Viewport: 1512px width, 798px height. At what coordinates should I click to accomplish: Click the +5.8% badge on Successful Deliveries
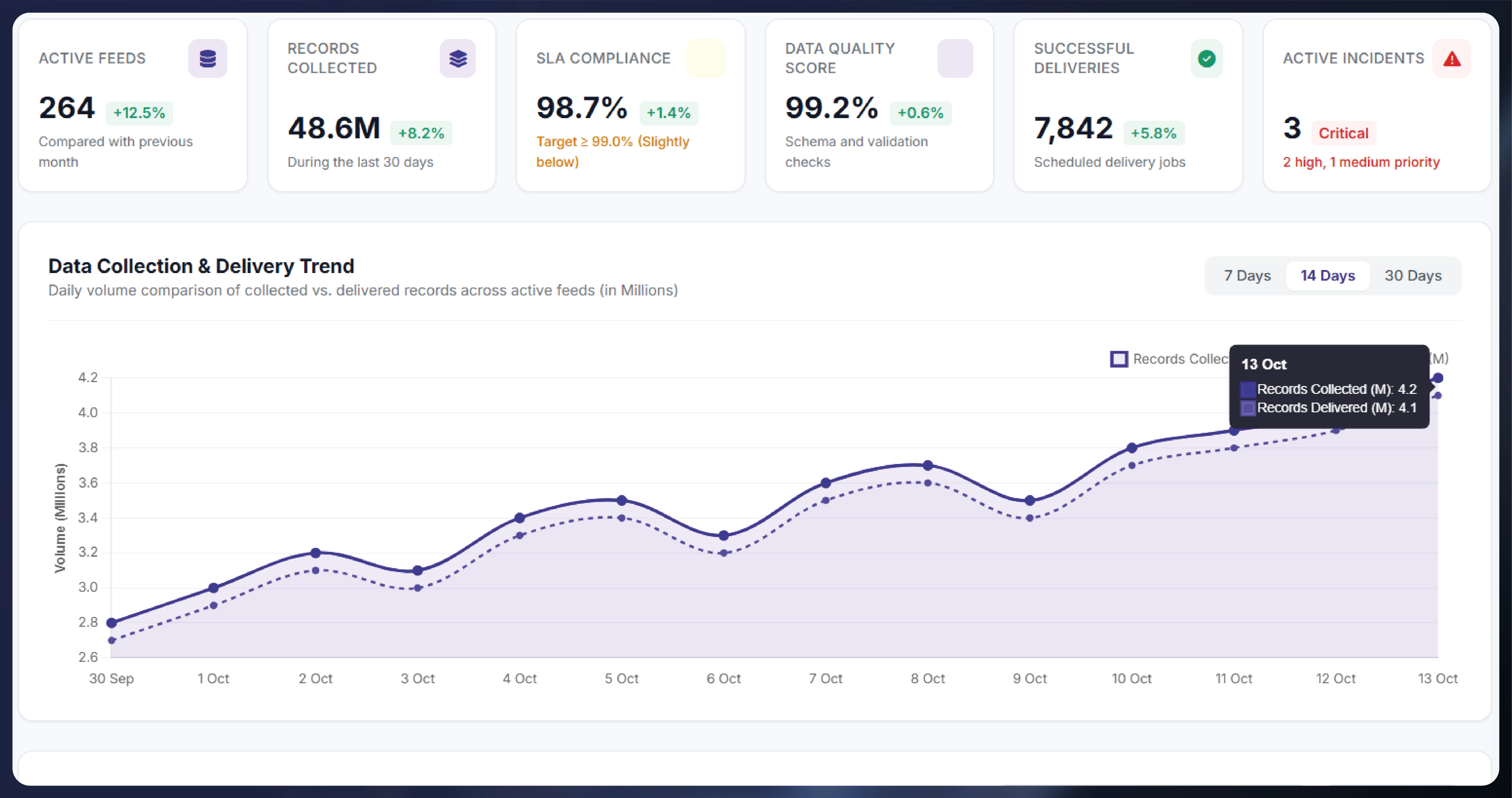pos(1154,133)
